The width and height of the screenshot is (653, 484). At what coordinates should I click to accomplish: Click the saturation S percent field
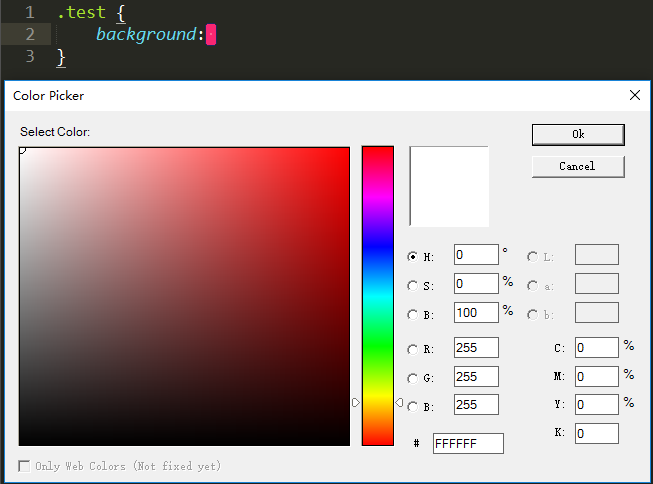click(x=476, y=284)
